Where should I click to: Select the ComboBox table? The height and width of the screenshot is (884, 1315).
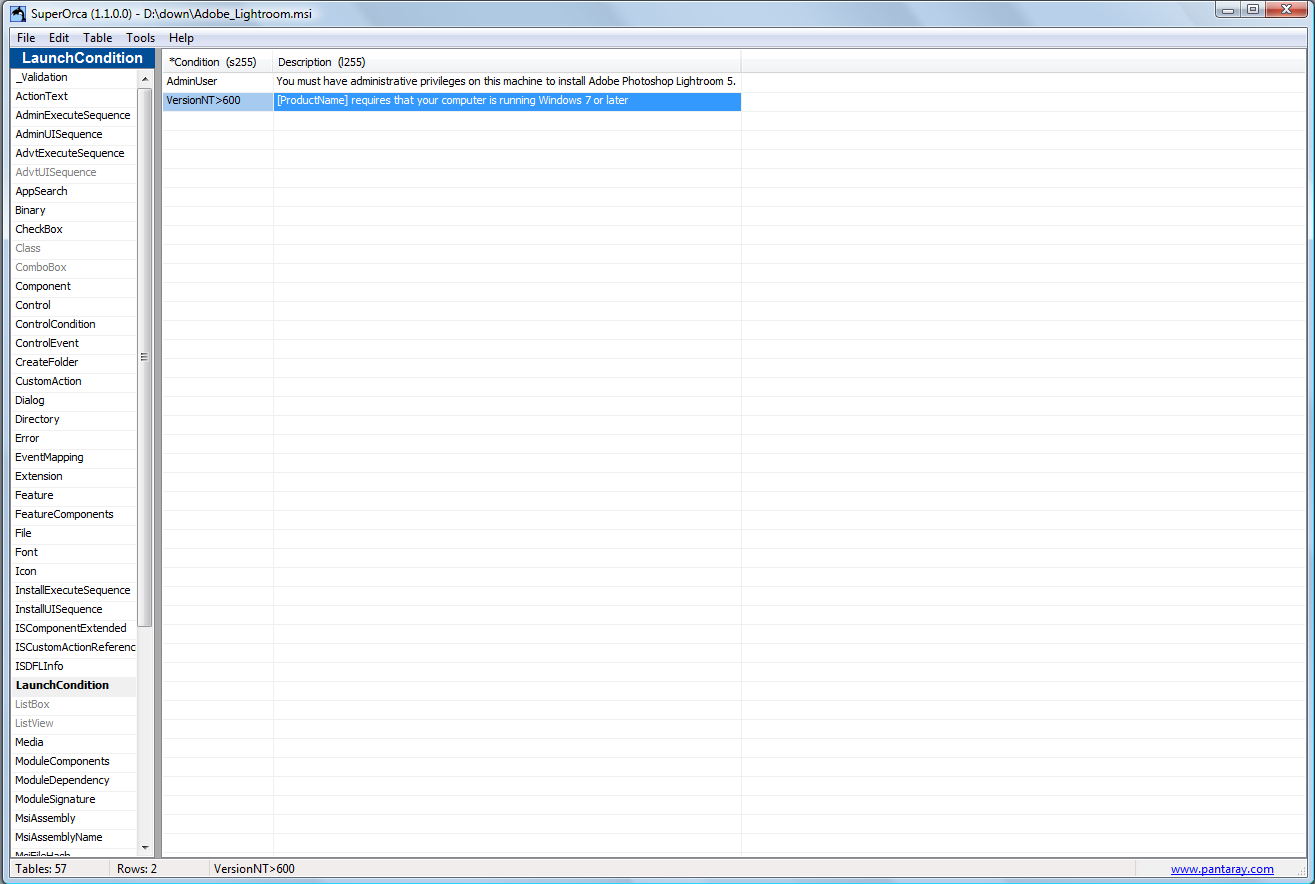[x=74, y=267]
